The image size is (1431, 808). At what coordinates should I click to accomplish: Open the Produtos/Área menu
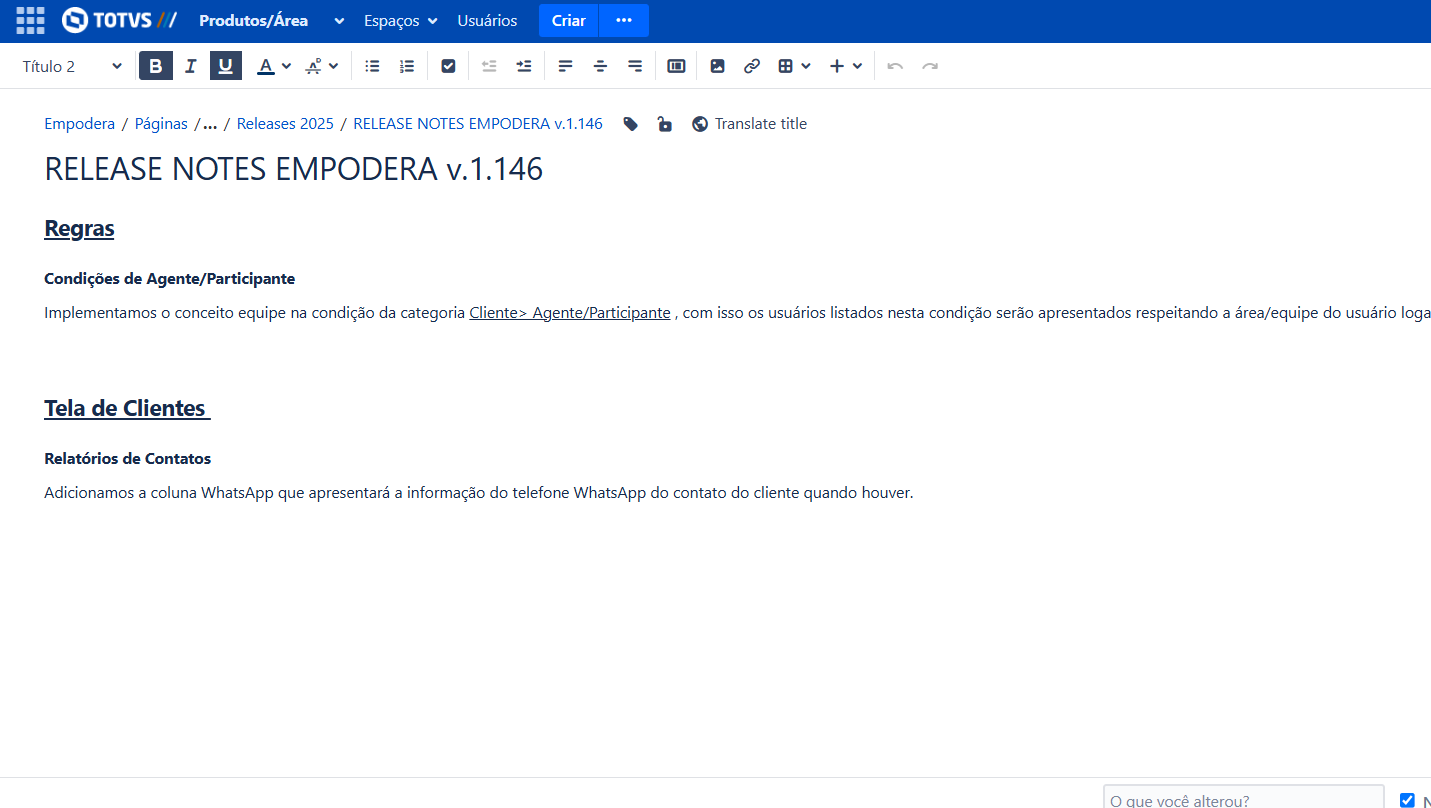coord(253,20)
